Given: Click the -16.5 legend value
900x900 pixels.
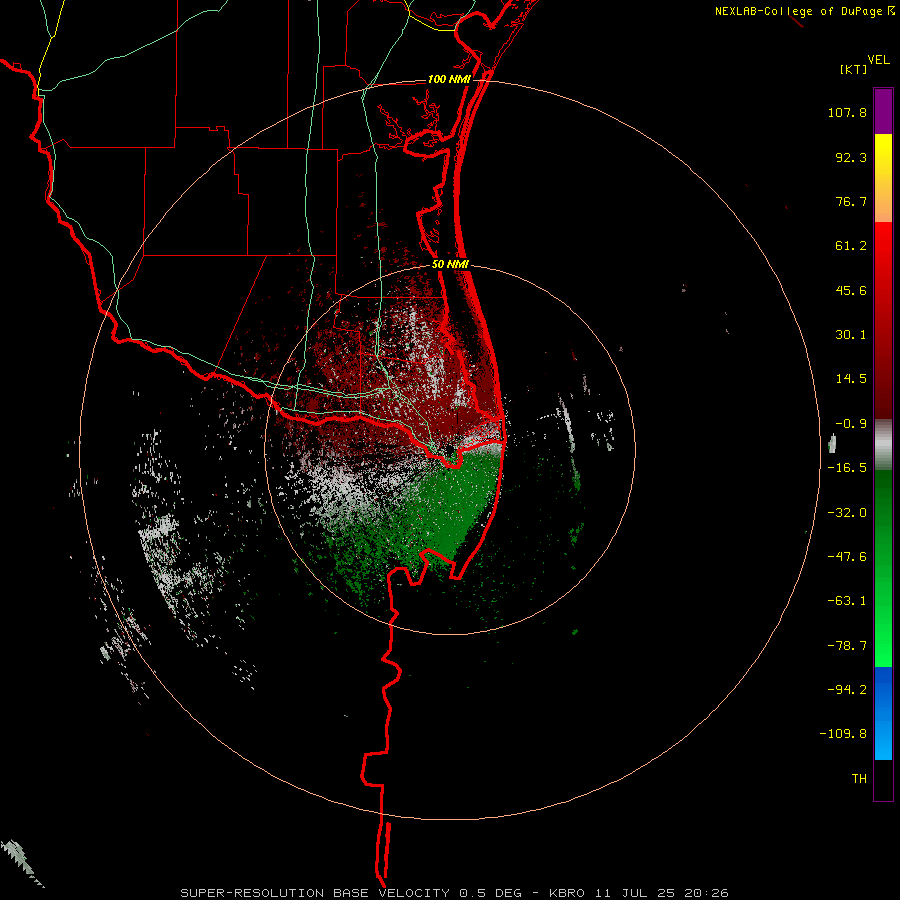Looking at the screenshot, I should [x=847, y=468].
